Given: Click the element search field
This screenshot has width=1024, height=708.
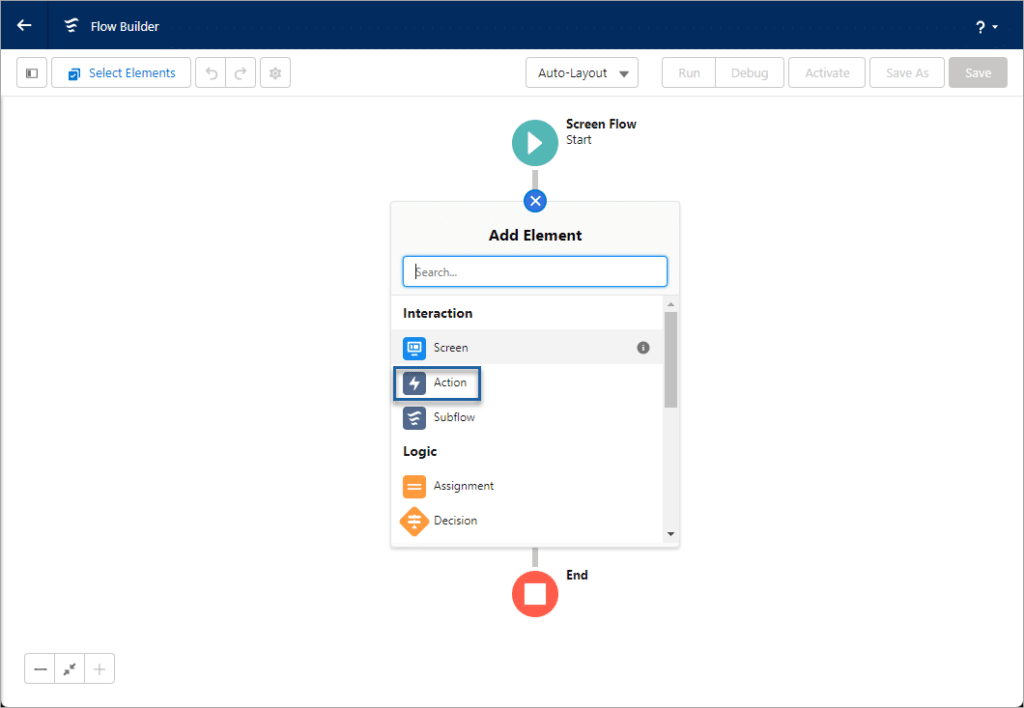Looking at the screenshot, I should pos(535,271).
